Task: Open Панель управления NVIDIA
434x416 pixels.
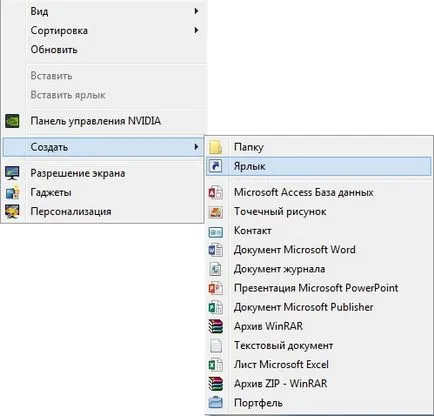Action: click(104, 121)
